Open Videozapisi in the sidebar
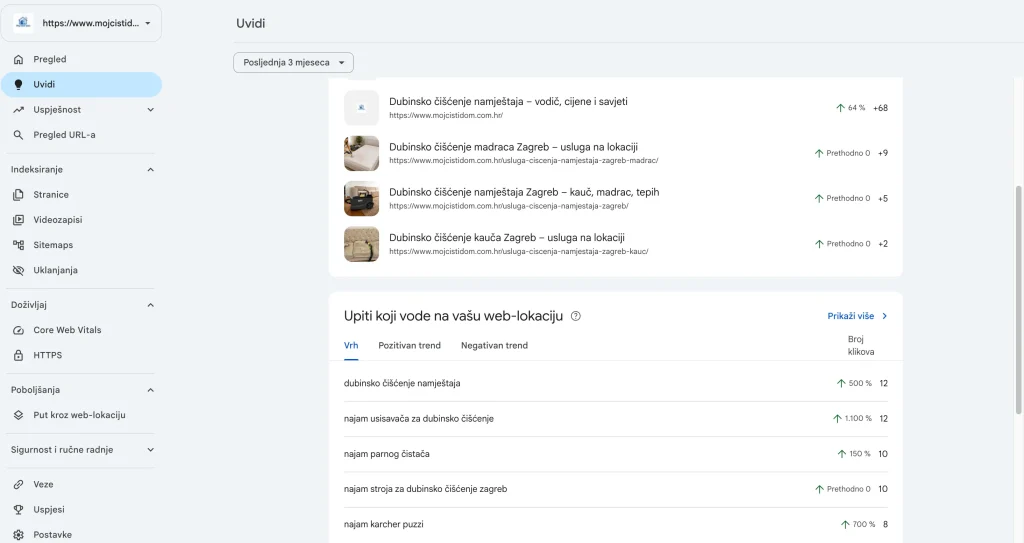1024x543 pixels. click(82, 220)
